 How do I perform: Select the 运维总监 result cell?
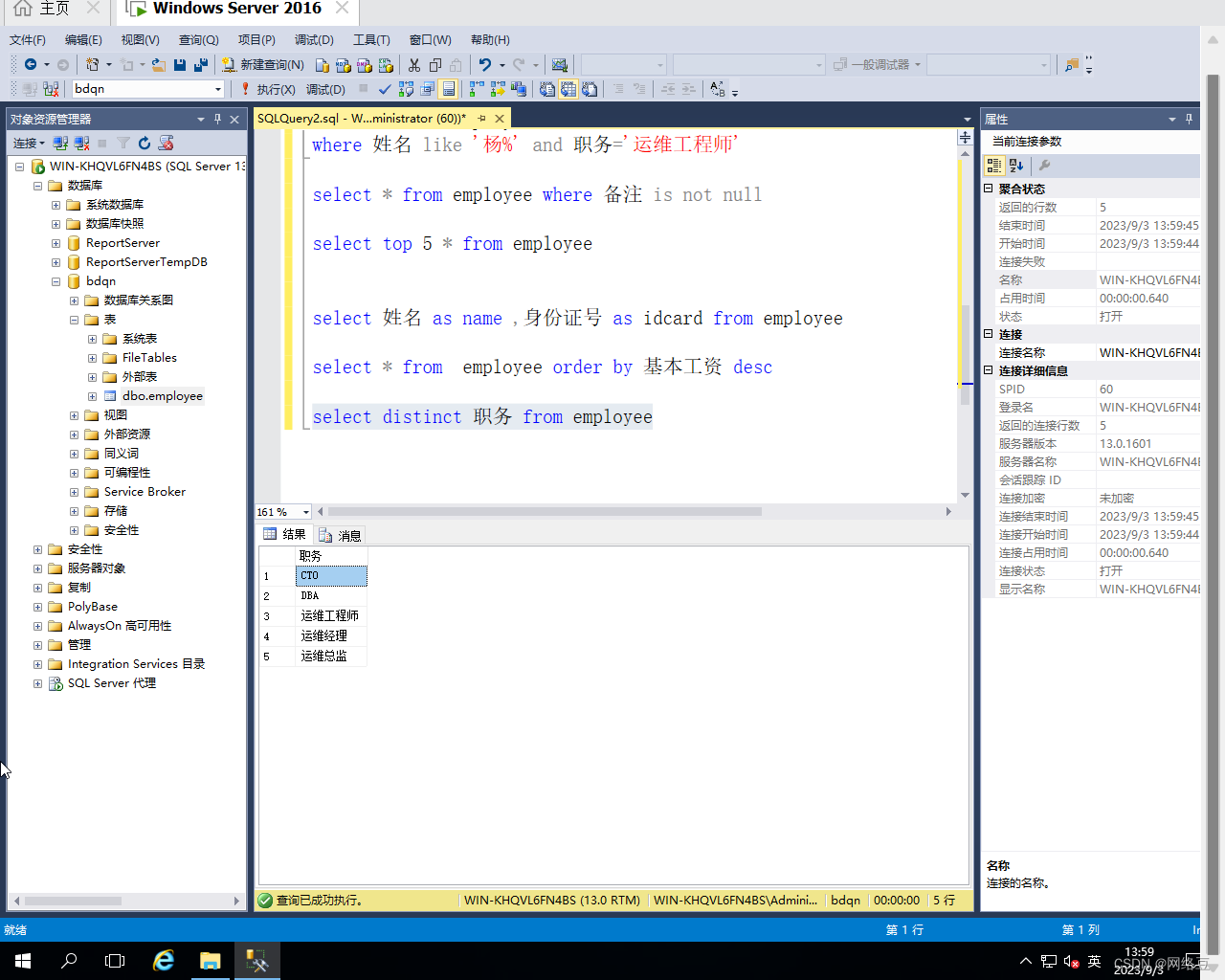pyautogui.click(x=331, y=656)
